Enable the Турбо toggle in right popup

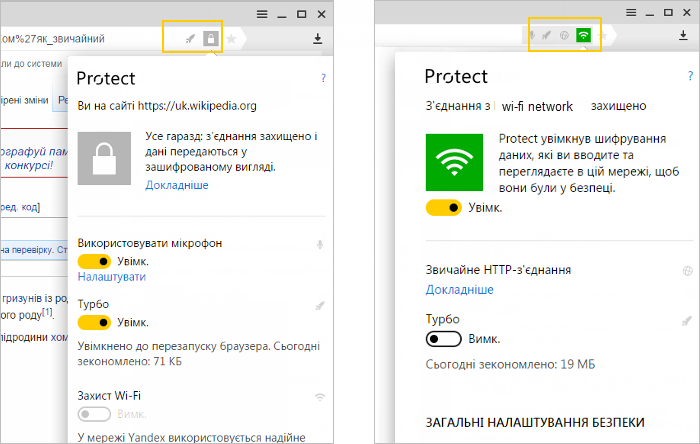coord(443,339)
